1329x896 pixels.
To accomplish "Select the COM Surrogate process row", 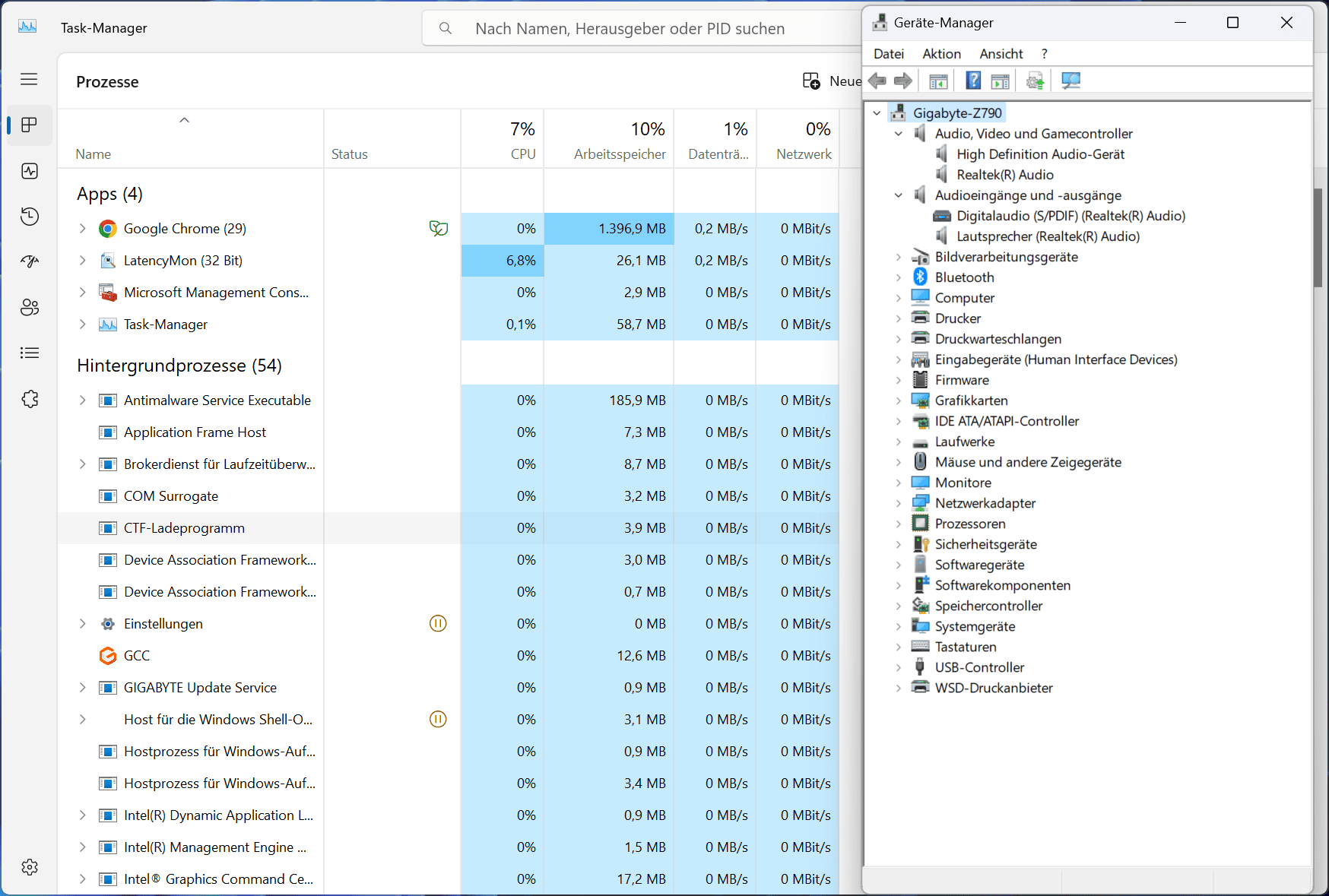I will click(x=449, y=495).
